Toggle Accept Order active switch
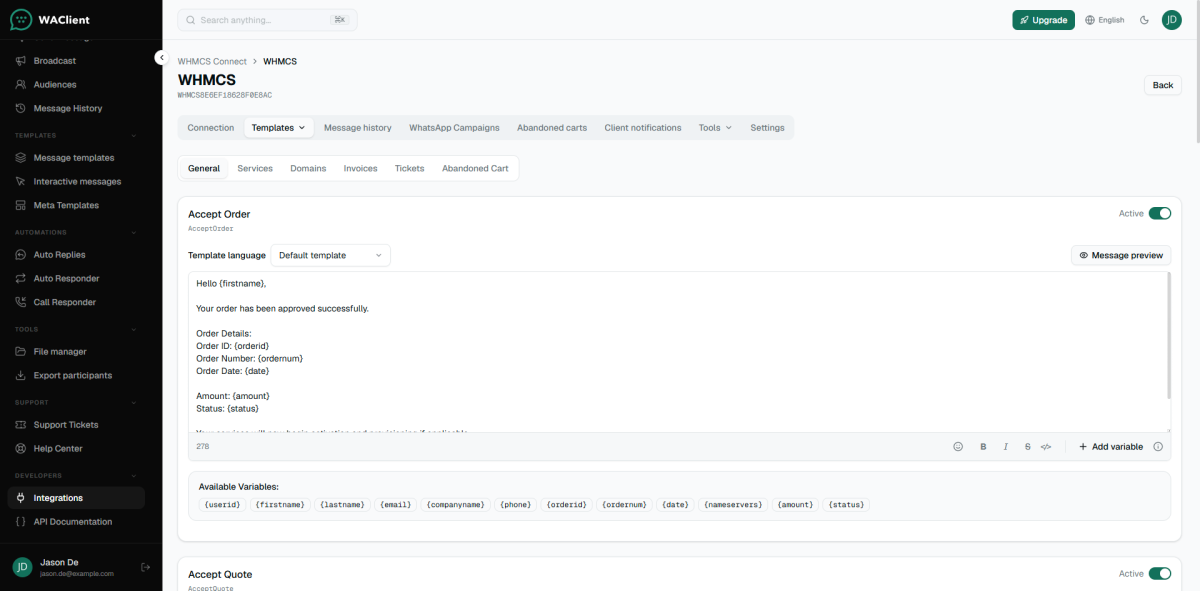Viewport: 1200px width, 591px height. coord(1160,213)
